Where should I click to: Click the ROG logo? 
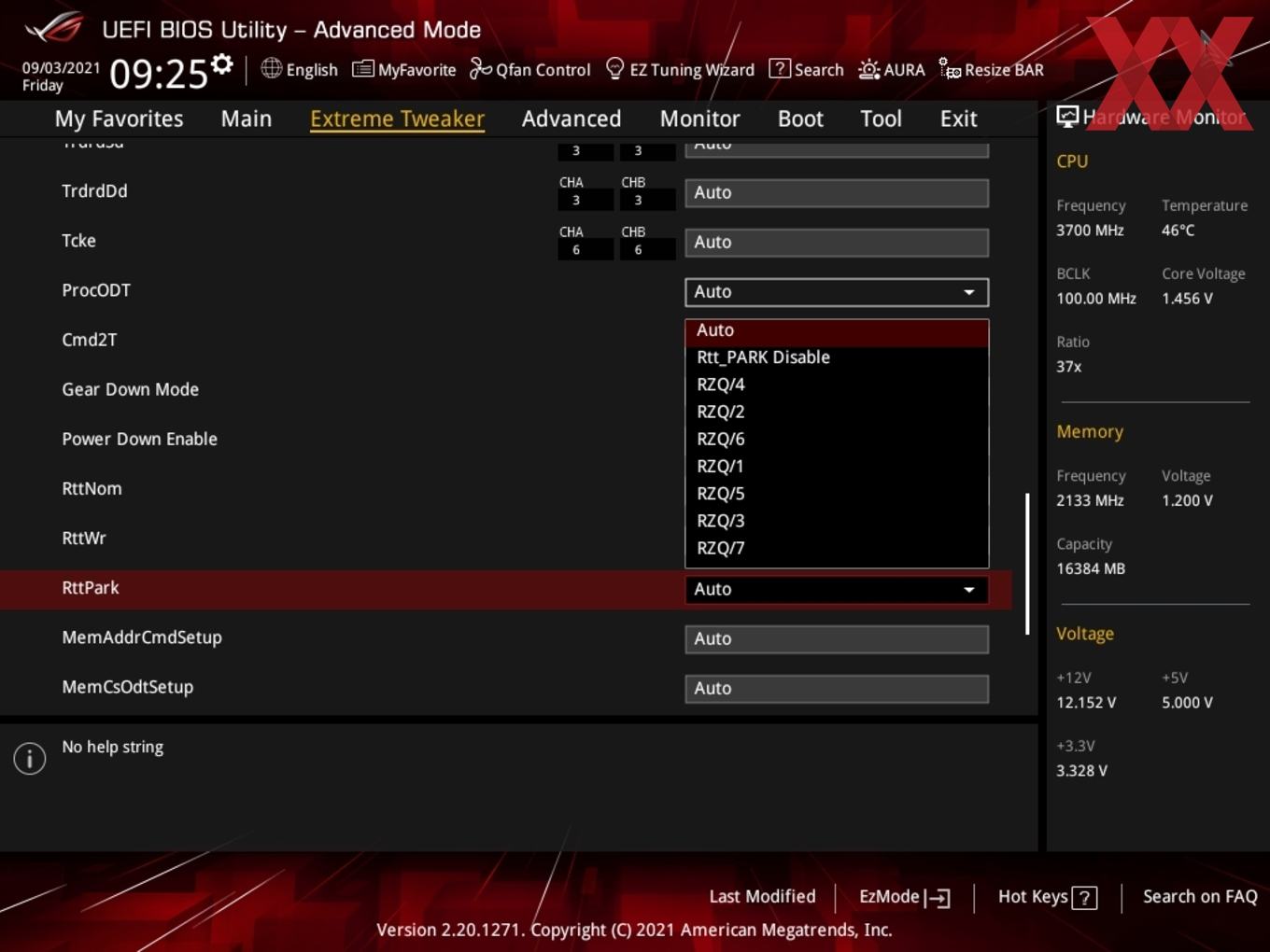click(x=54, y=28)
